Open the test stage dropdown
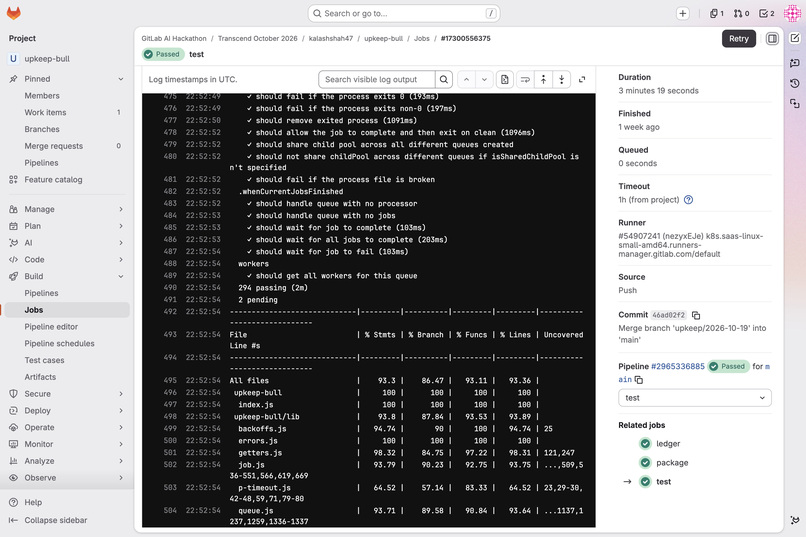Image resolution: width=806 pixels, height=537 pixels. (694, 398)
